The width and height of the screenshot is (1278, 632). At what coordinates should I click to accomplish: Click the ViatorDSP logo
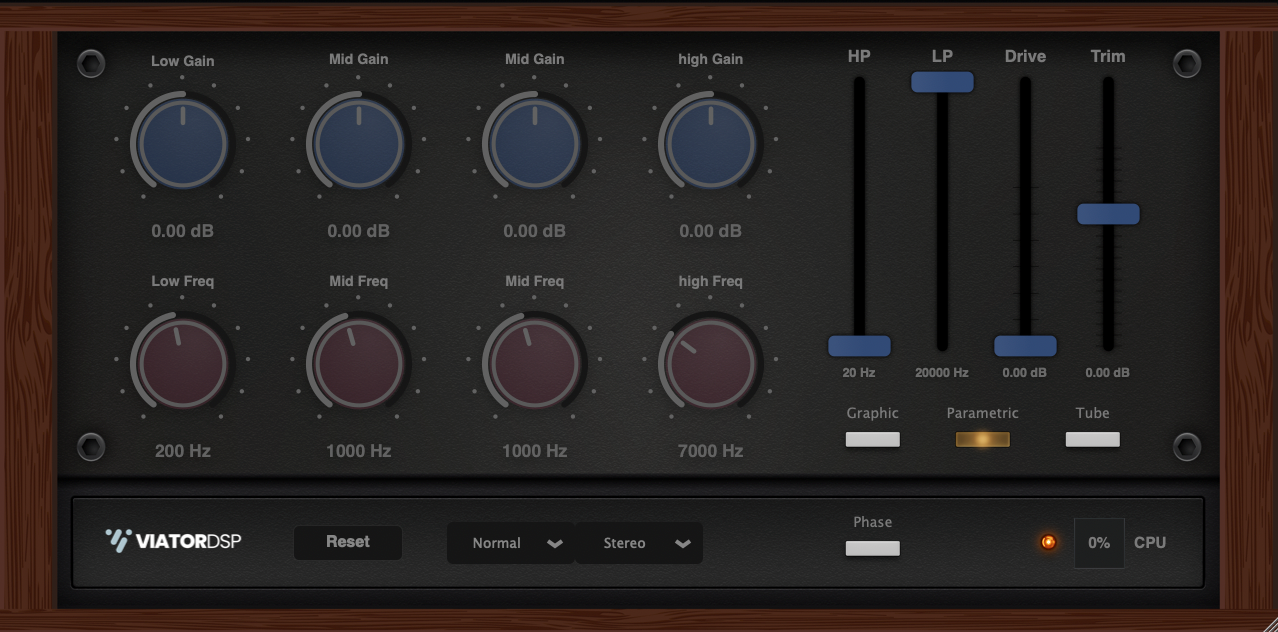[174, 541]
